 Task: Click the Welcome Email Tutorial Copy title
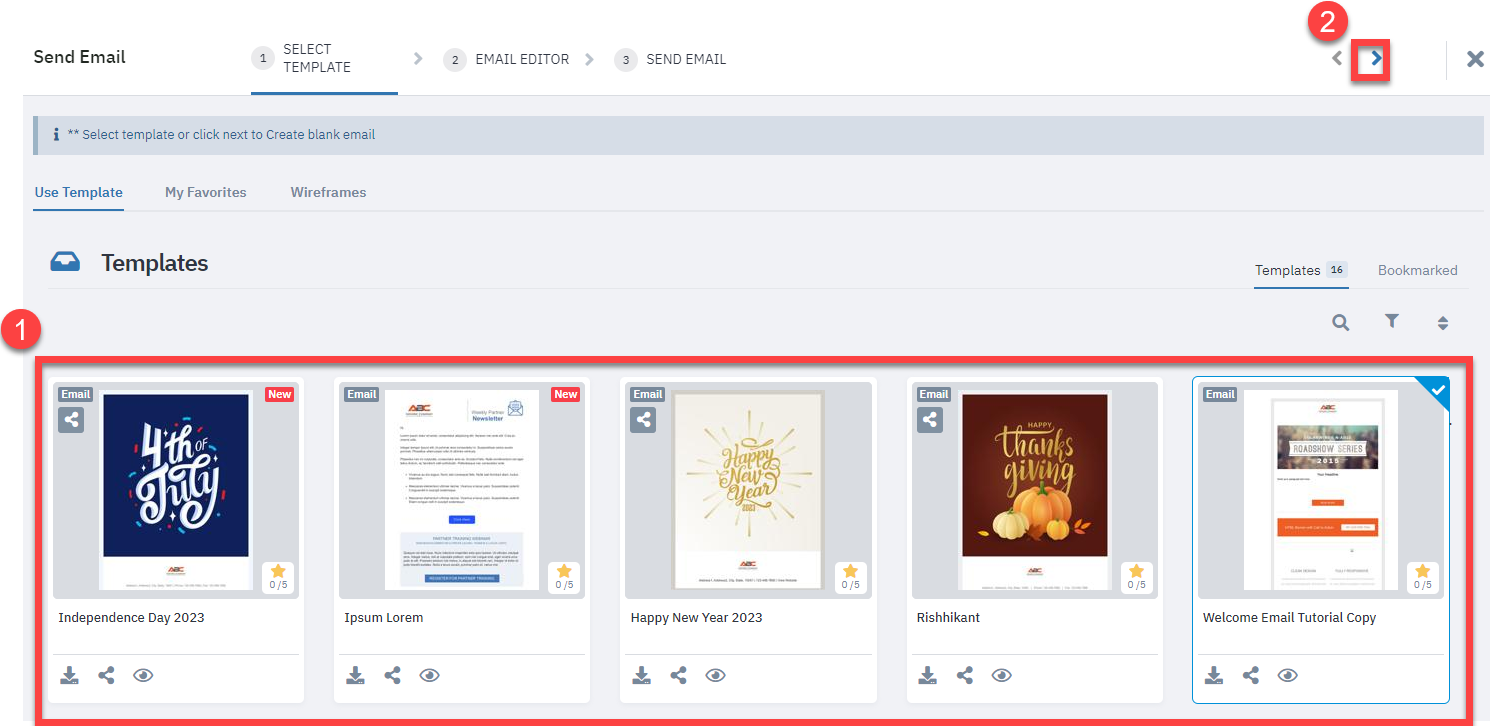coord(1289,618)
